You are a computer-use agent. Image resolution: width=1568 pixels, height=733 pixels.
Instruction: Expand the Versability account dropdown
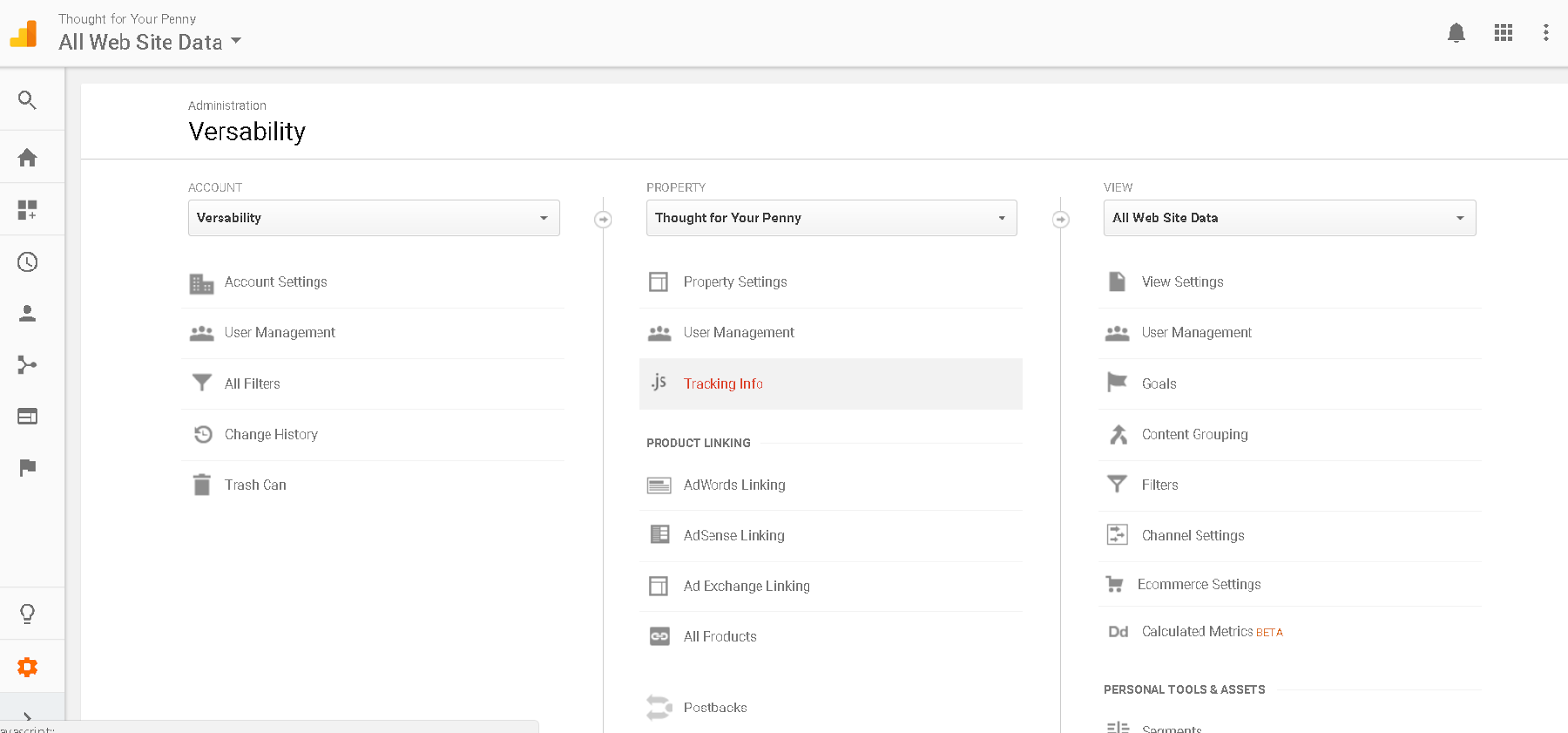(373, 218)
